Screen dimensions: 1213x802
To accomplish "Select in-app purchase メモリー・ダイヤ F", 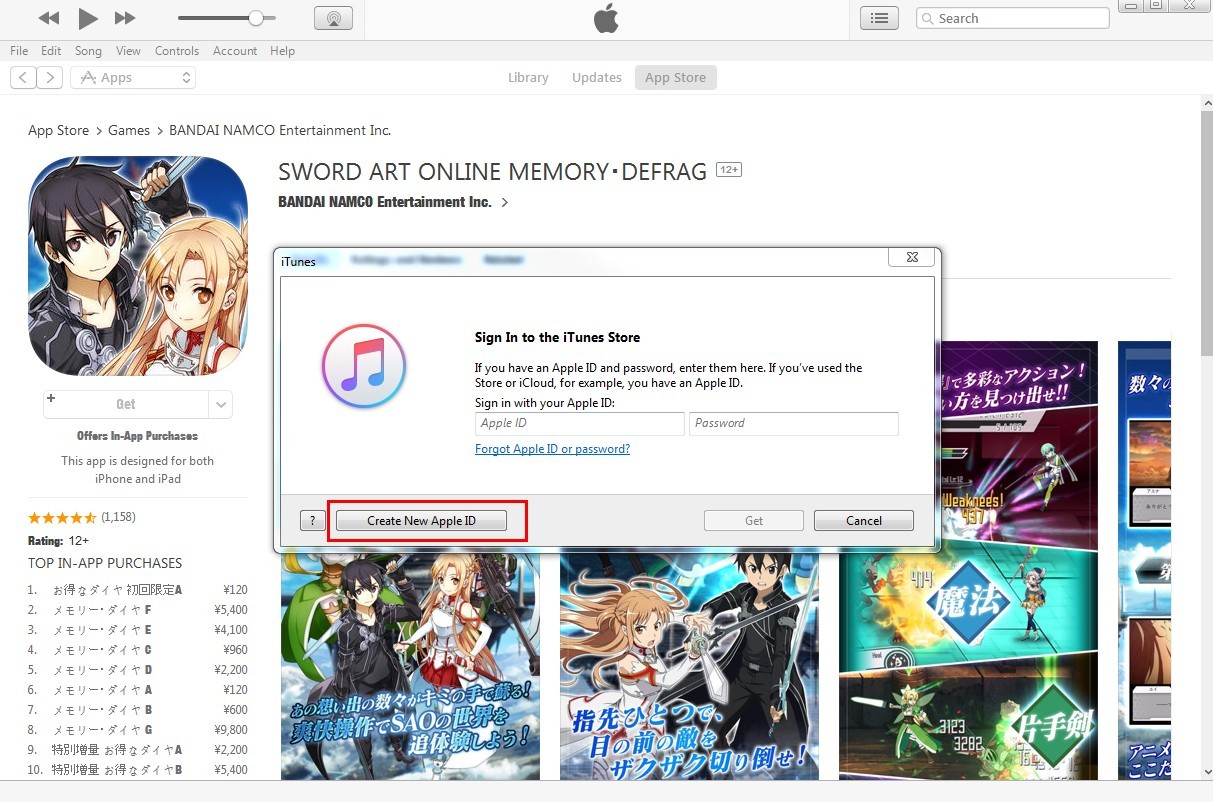I will click(x=138, y=609).
